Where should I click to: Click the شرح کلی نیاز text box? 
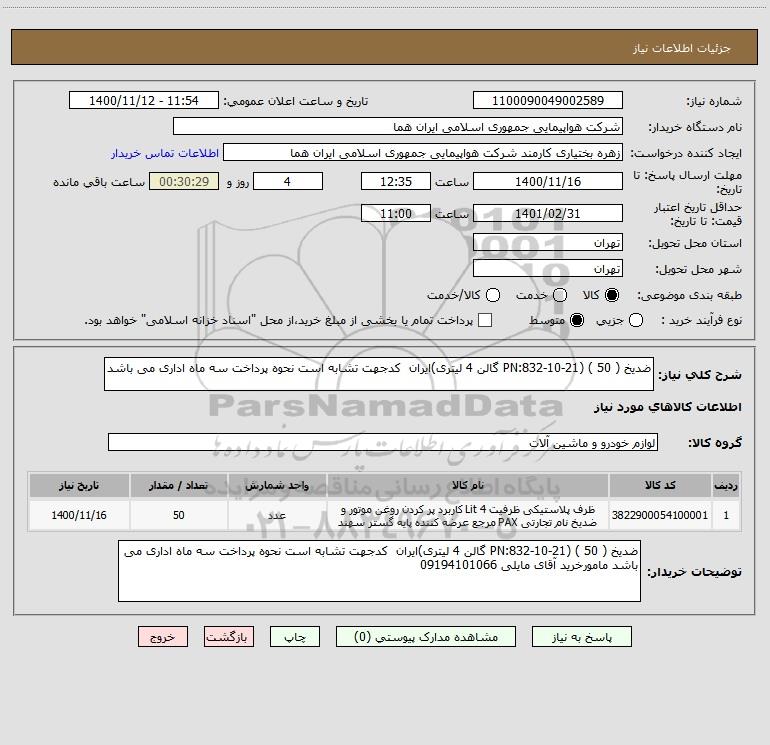pyautogui.click(x=426, y=375)
